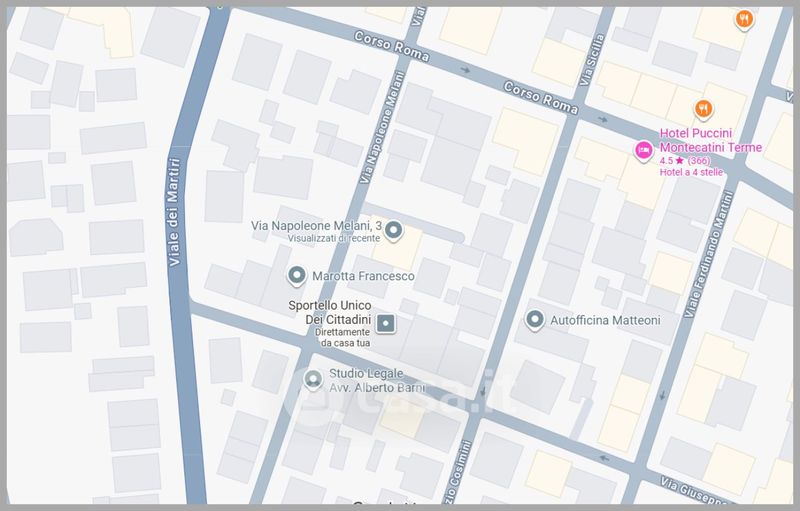Select the Studio Legale Alberto Barni pin

coord(313,379)
